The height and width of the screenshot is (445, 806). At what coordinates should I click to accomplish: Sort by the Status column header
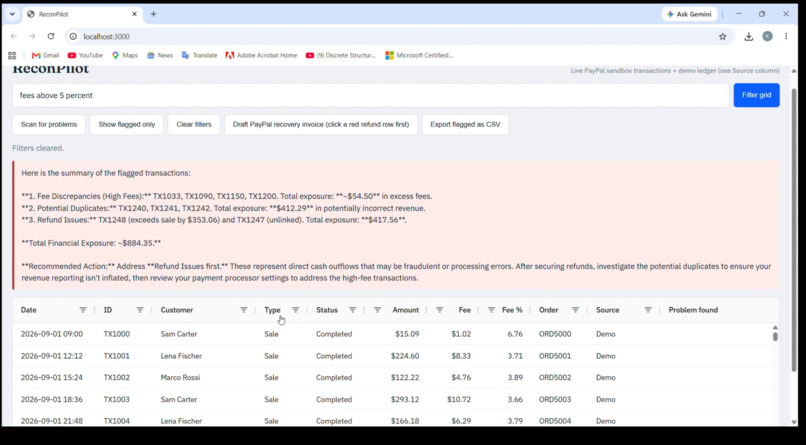click(327, 310)
